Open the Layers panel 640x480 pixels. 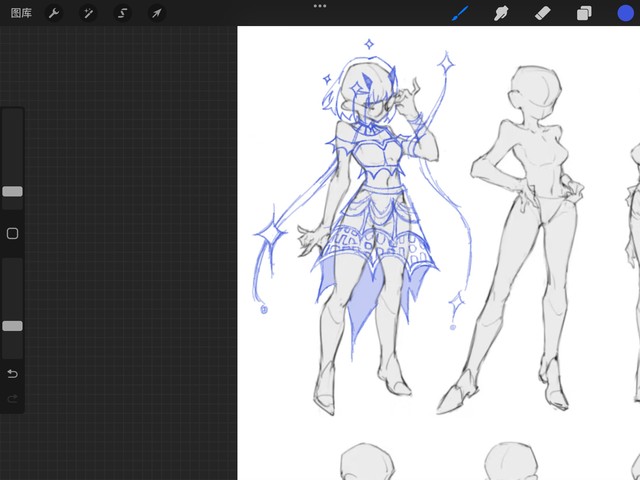[584, 13]
